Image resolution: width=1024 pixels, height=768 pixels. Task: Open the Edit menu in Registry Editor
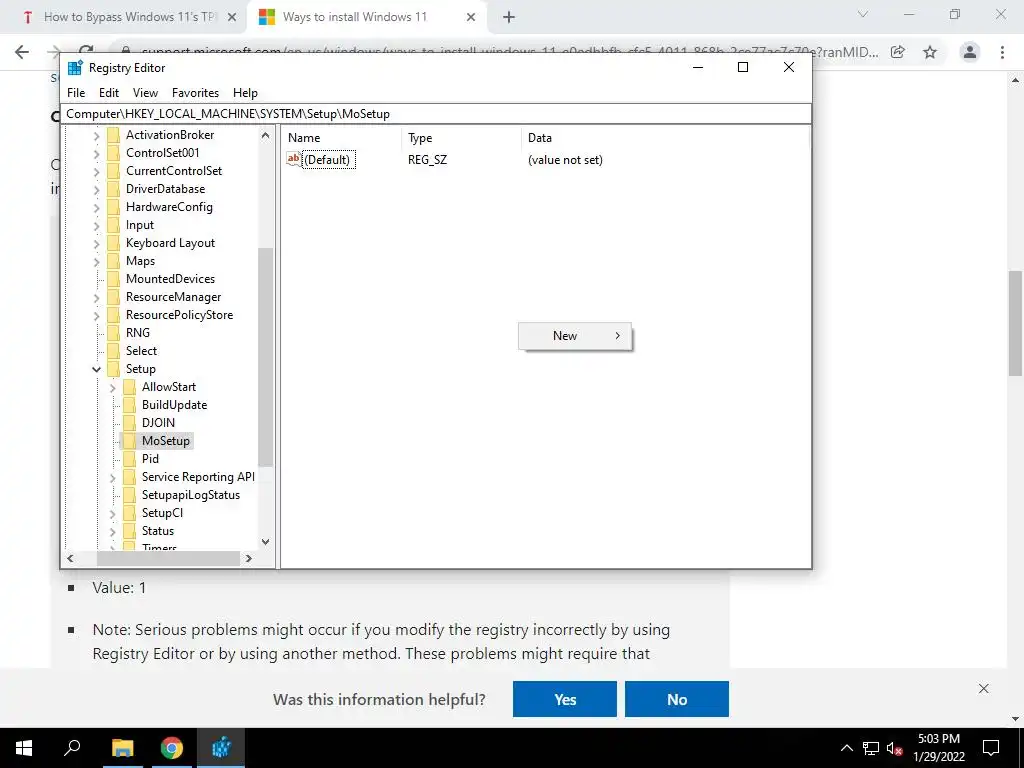pos(108,93)
